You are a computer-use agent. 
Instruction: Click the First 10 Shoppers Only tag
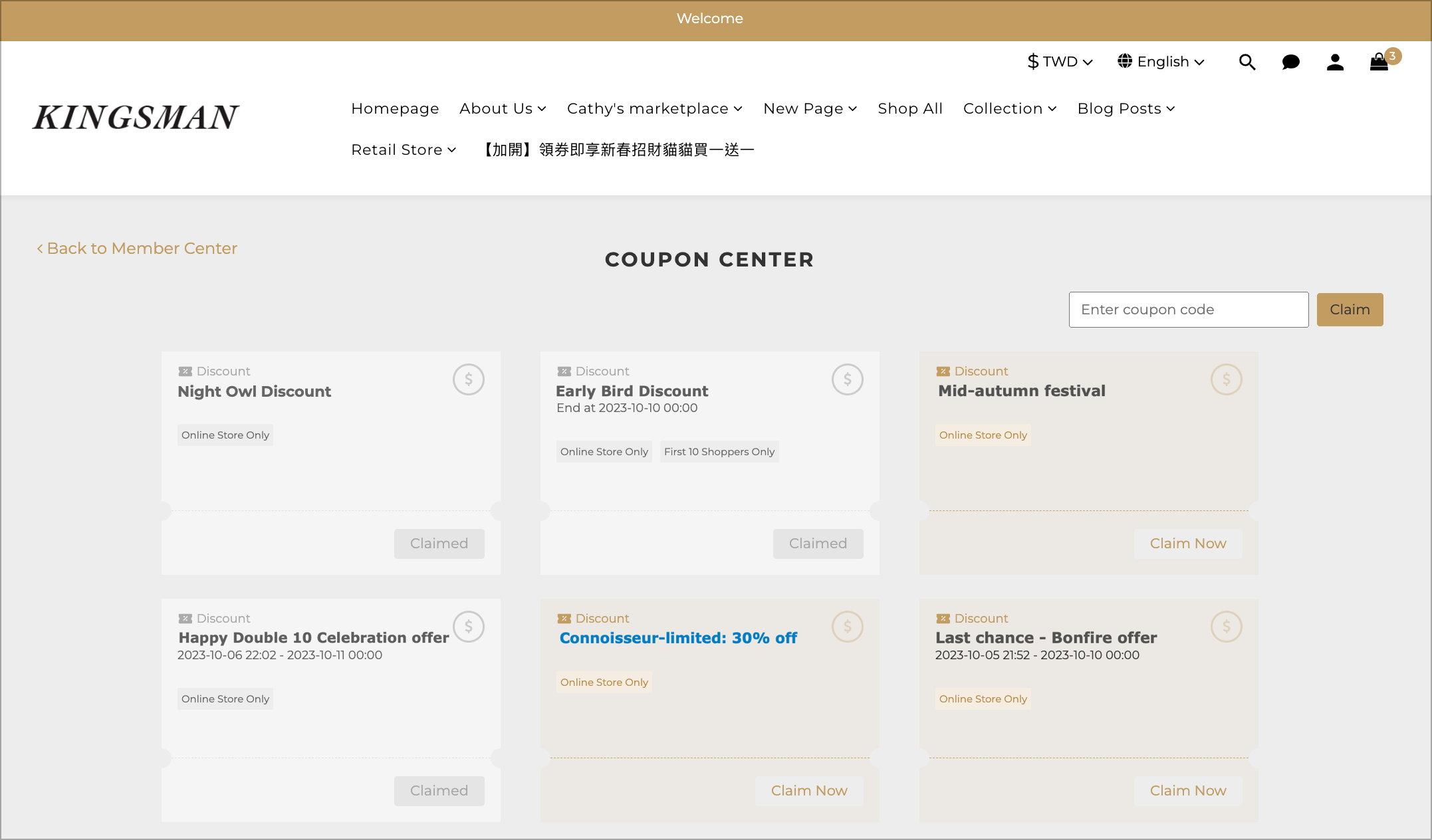tap(719, 452)
